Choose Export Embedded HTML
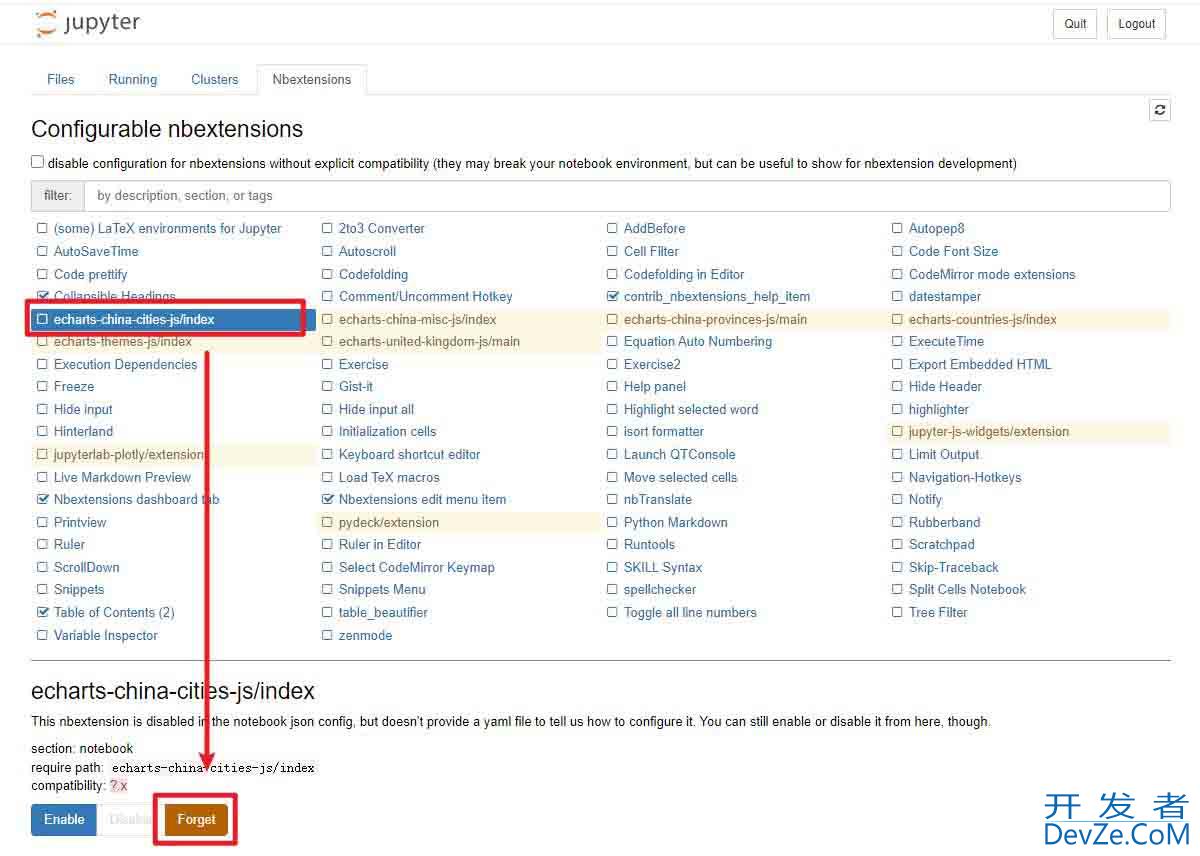 [980, 364]
